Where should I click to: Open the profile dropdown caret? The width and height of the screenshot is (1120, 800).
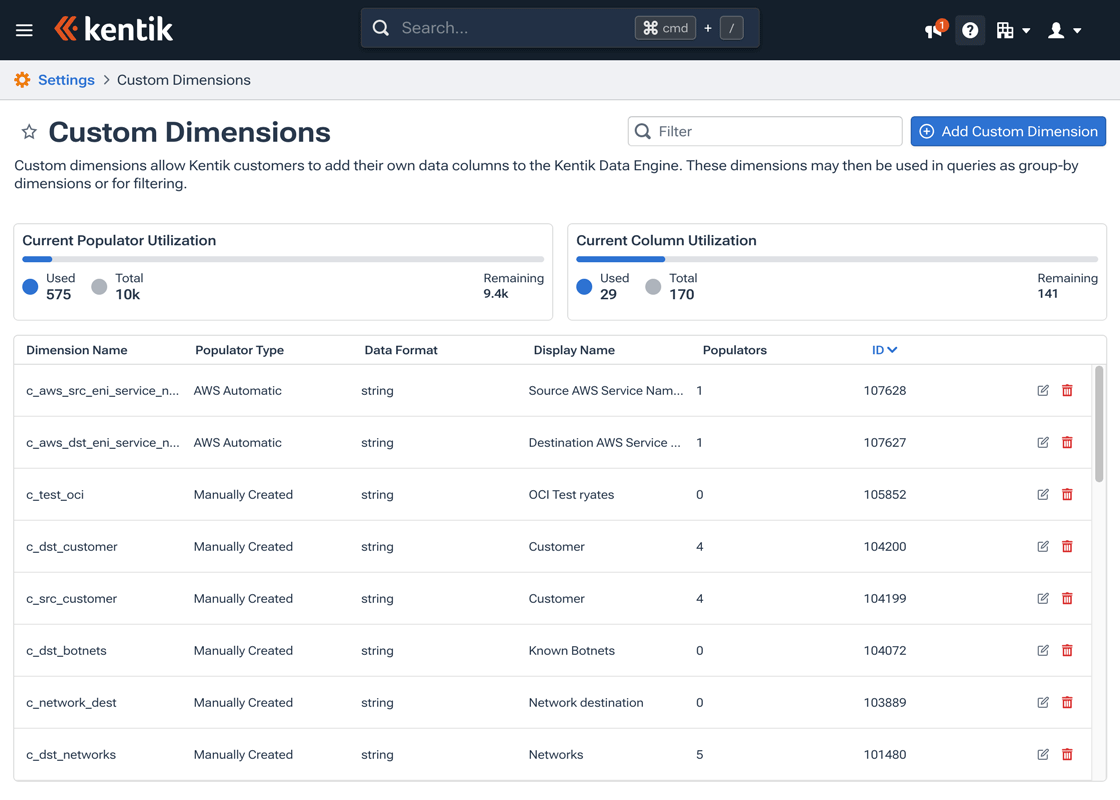coord(1076,30)
